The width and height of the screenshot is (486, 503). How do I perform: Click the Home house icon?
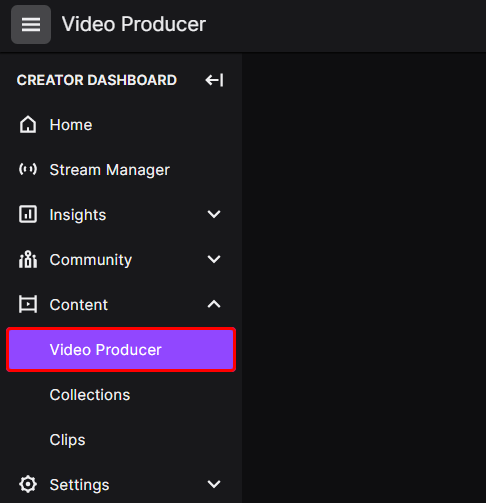pos(28,125)
